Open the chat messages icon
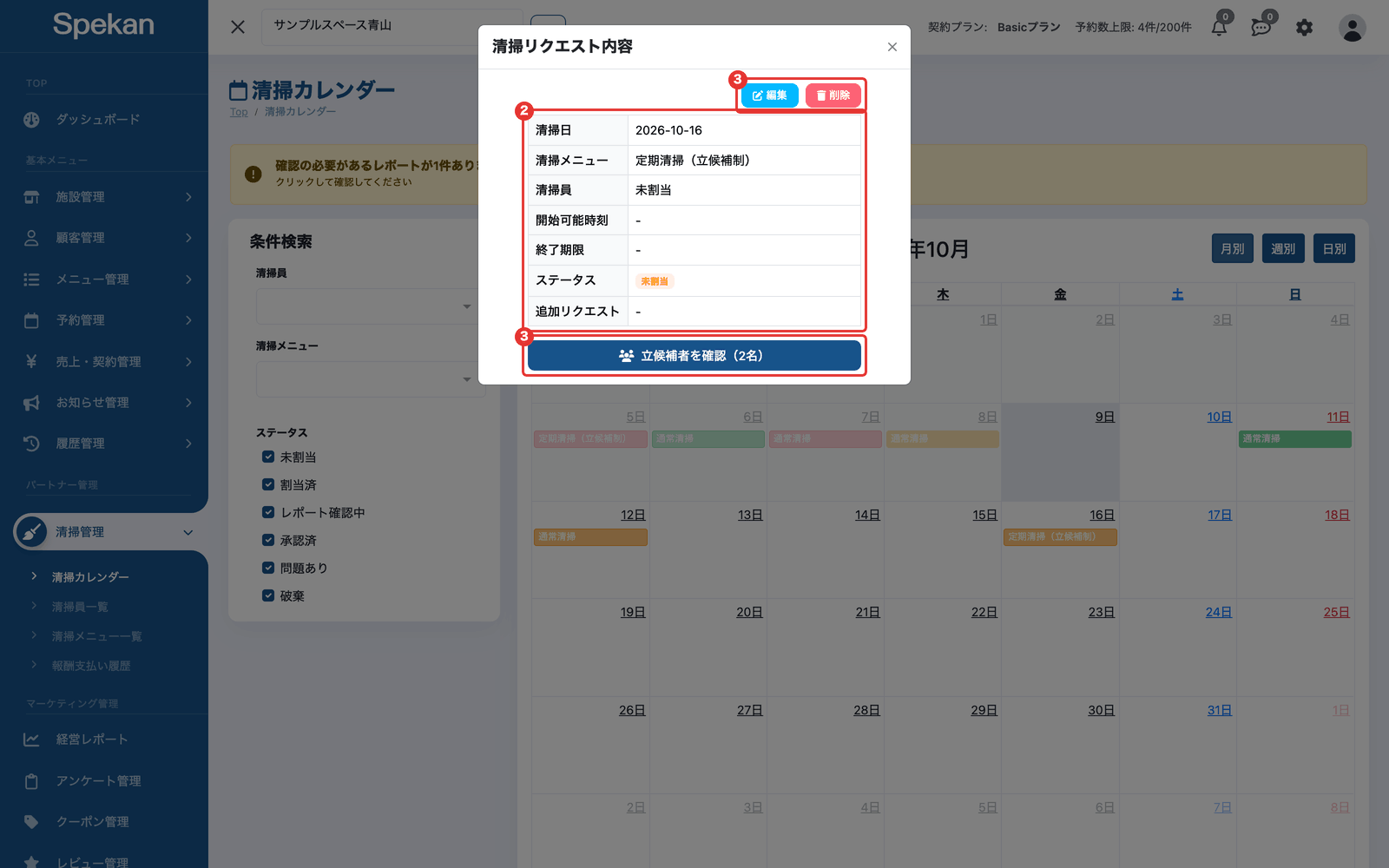The width and height of the screenshot is (1389, 868). pyautogui.click(x=1261, y=28)
